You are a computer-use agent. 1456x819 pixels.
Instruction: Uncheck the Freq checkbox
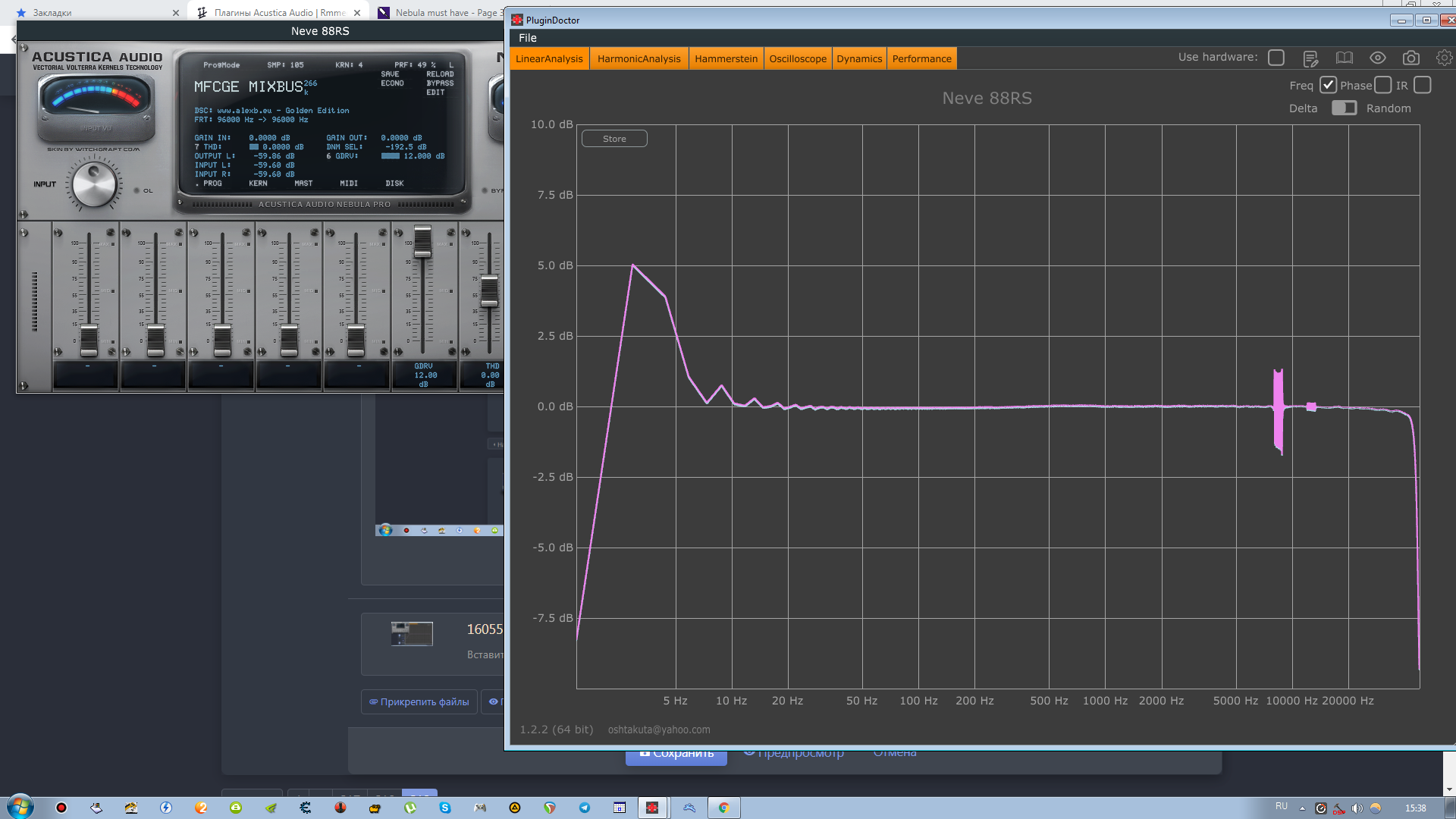[1328, 85]
